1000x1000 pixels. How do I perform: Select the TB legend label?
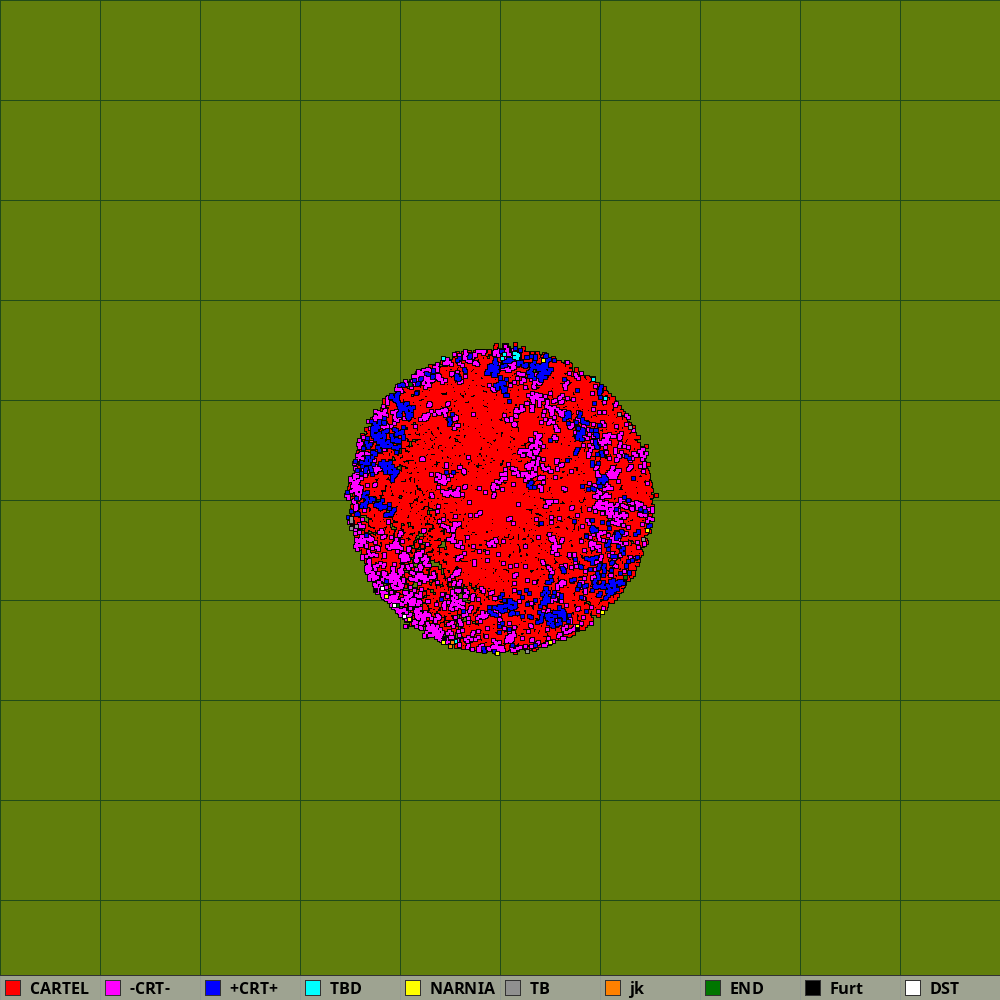[x=540, y=989]
